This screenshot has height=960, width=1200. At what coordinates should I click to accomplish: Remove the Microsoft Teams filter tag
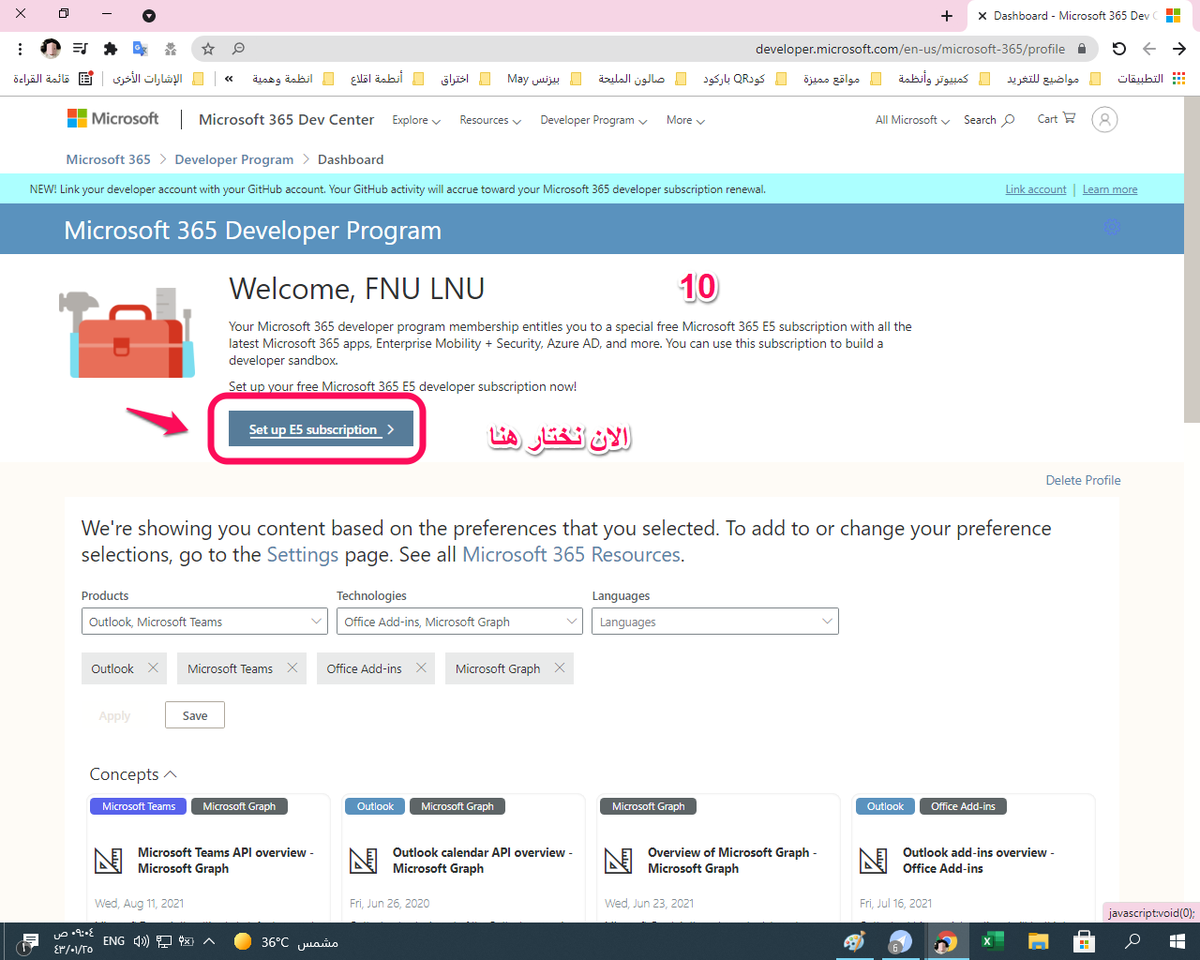click(292, 668)
